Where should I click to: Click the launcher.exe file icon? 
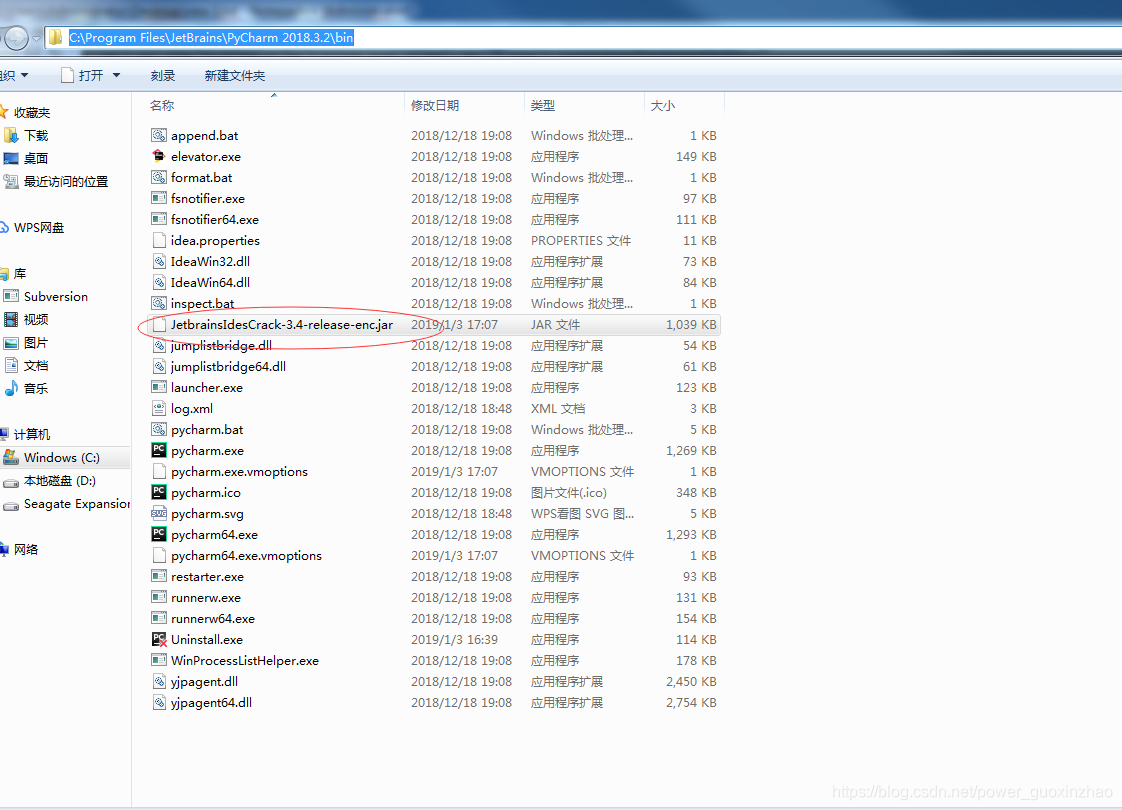[159, 387]
